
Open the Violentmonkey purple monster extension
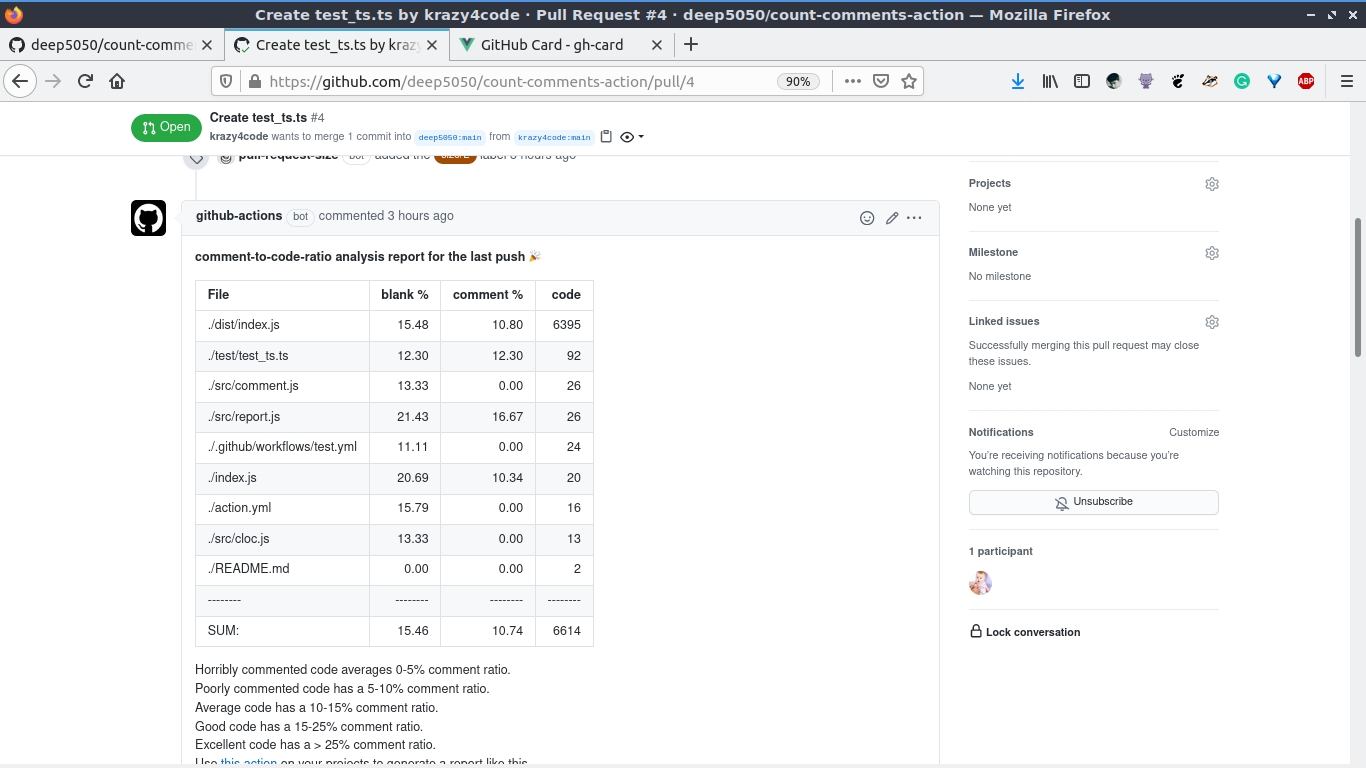pyautogui.click(x=1146, y=82)
